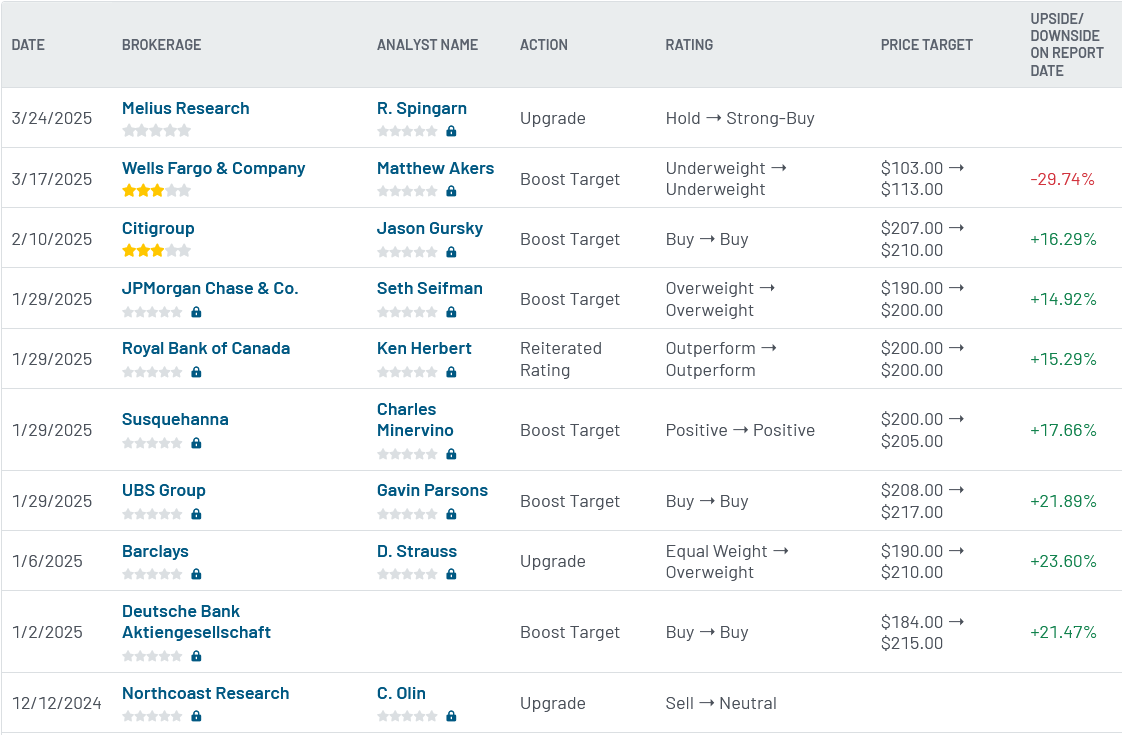
Task: Click lock icon under UBS Group
Action: 196,514
